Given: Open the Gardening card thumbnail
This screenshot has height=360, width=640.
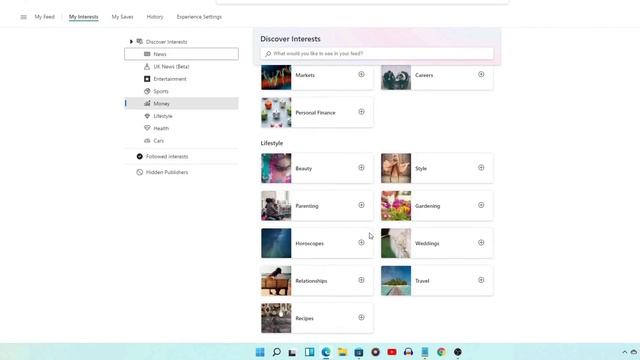Looking at the screenshot, I should [x=396, y=206].
